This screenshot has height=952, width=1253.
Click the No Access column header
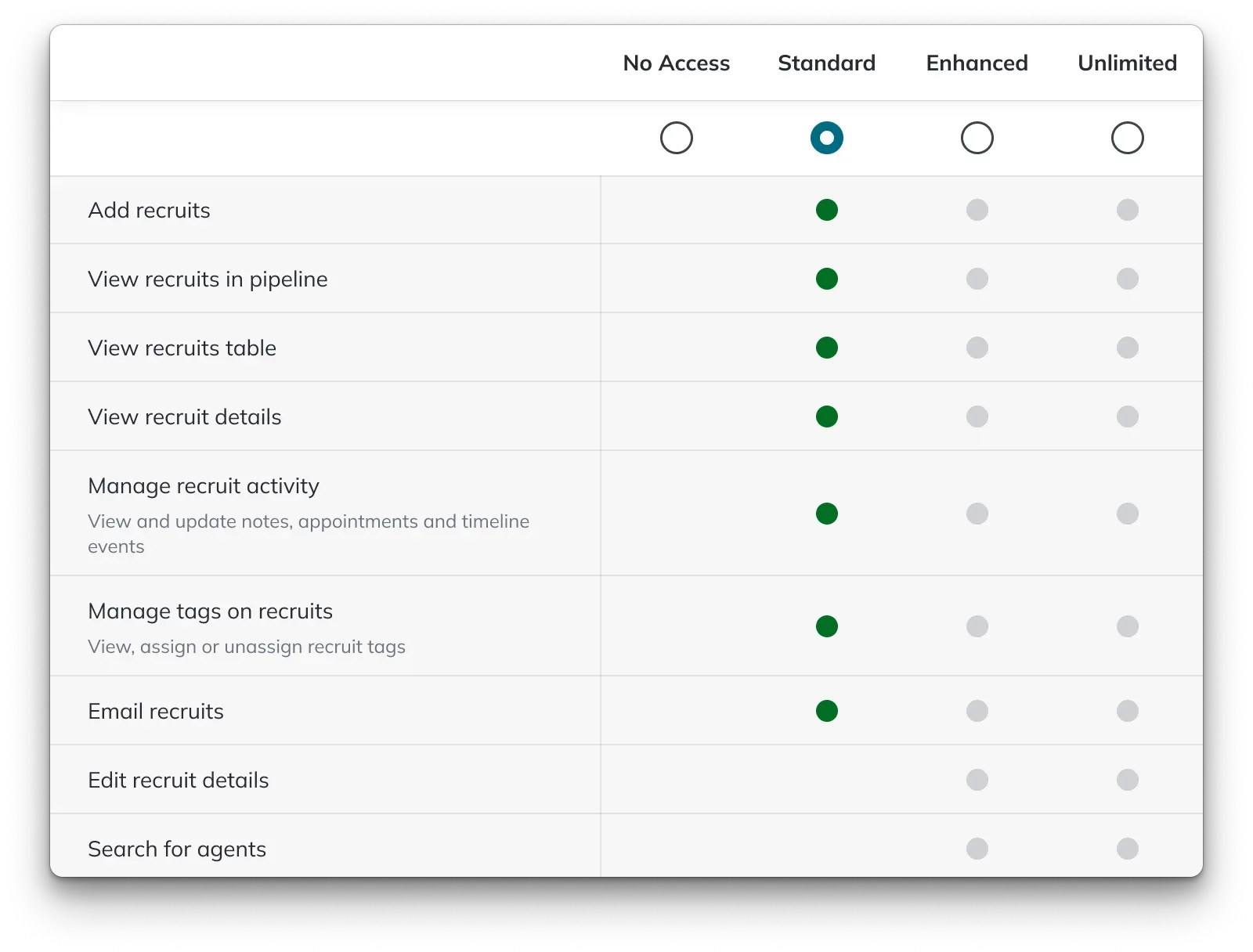coord(677,63)
